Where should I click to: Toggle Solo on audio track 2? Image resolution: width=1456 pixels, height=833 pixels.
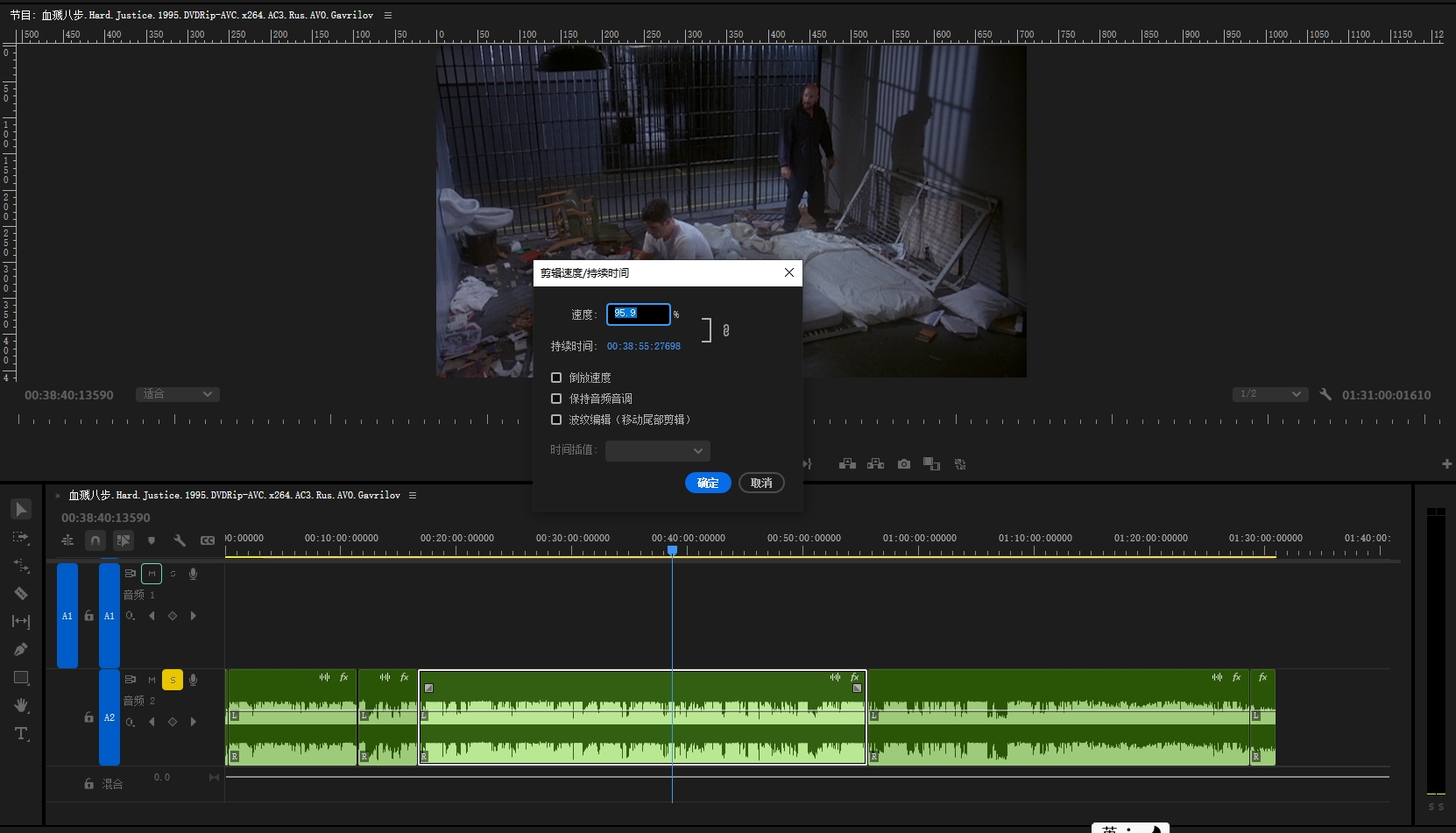[173, 680]
